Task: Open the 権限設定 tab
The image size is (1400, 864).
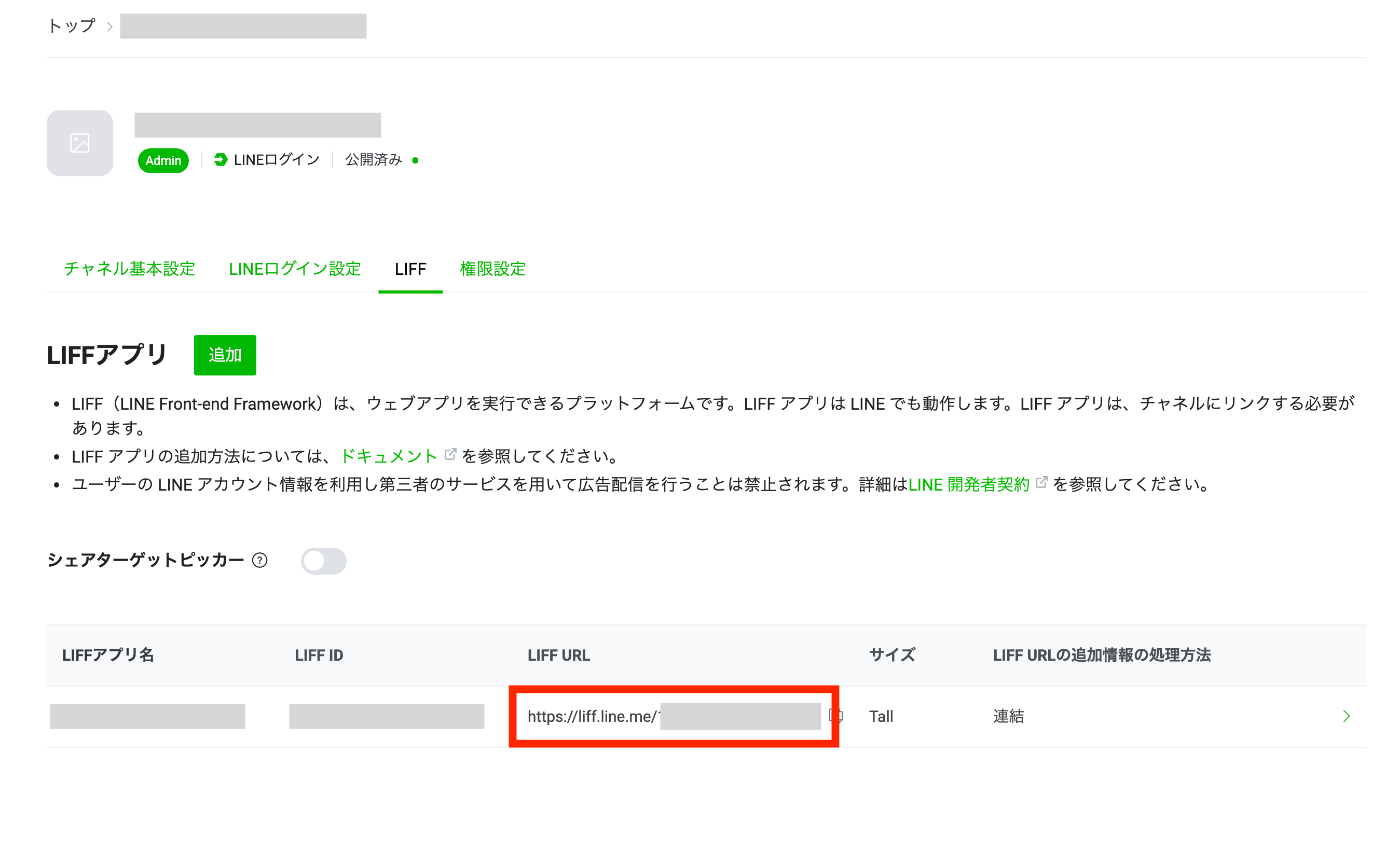Action: [493, 268]
